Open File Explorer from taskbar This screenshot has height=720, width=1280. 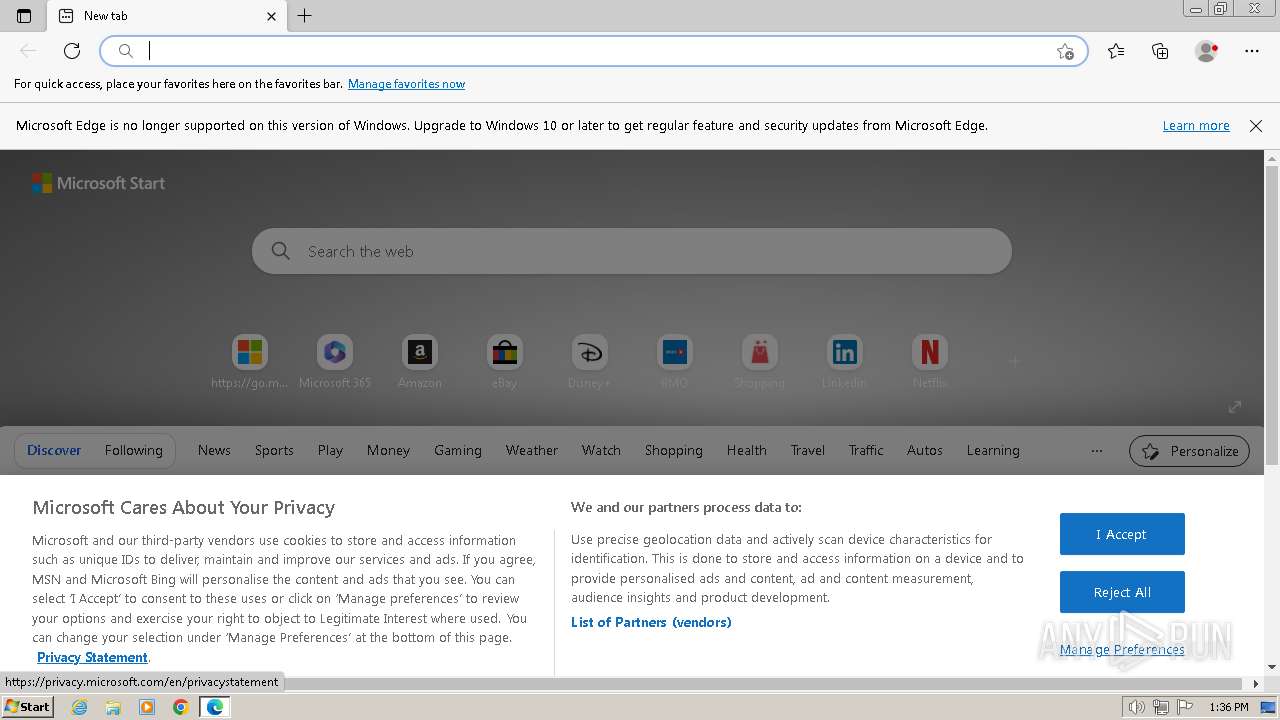[113, 707]
